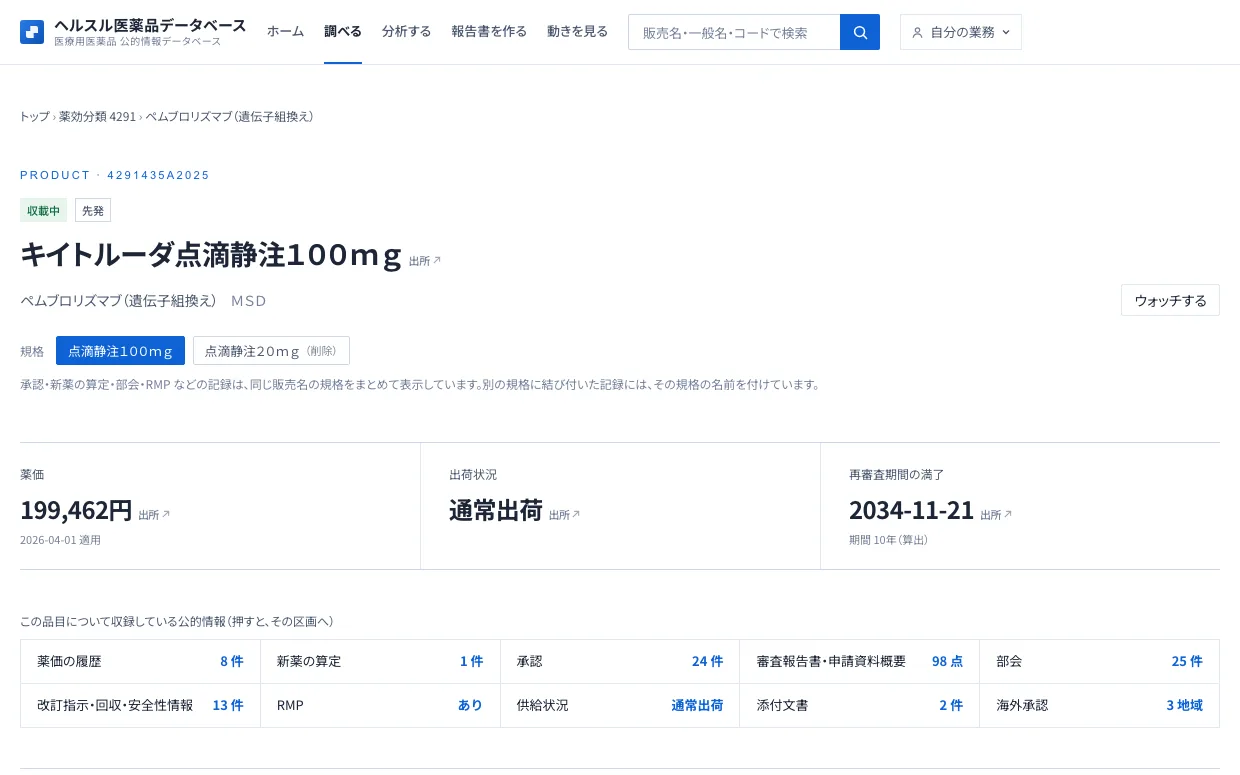This screenshot has height=775, width=1240.
Task: Click トップ breadcrumb link
Action: click(34, 117)
